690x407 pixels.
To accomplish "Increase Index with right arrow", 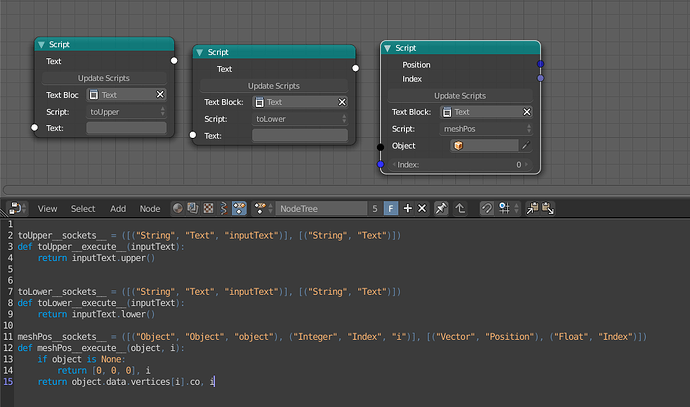I will (526, 165).
